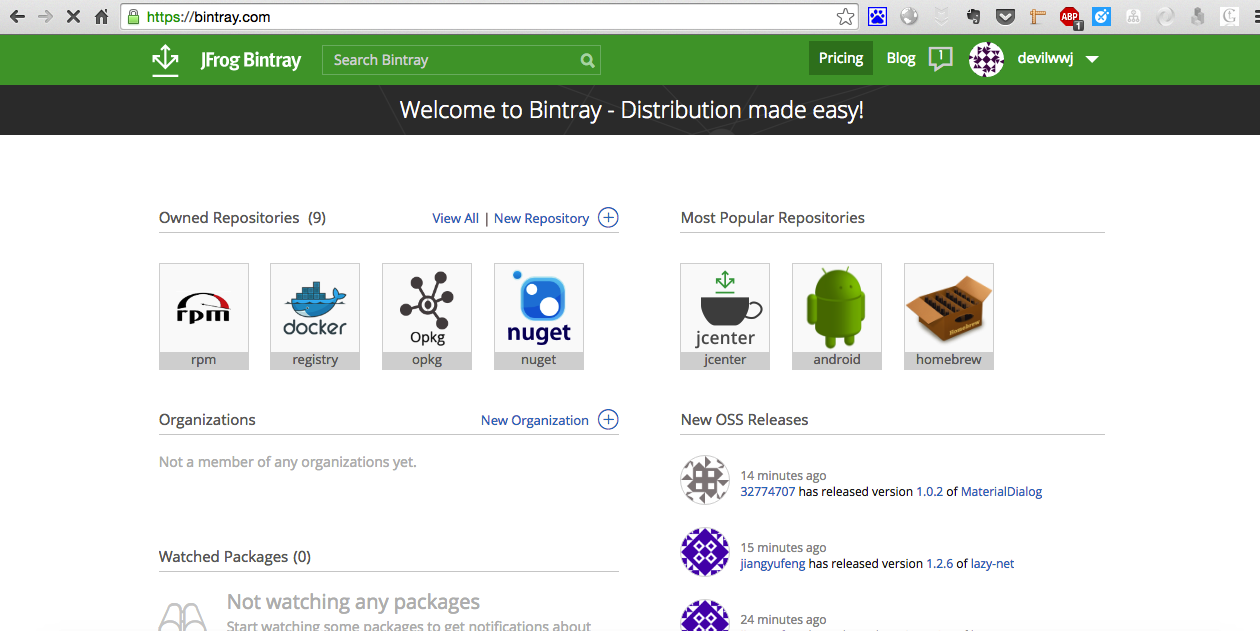The image size is (1260, 631).
Task: Open version 1.2.6 release link
Action: click(940, 563)
